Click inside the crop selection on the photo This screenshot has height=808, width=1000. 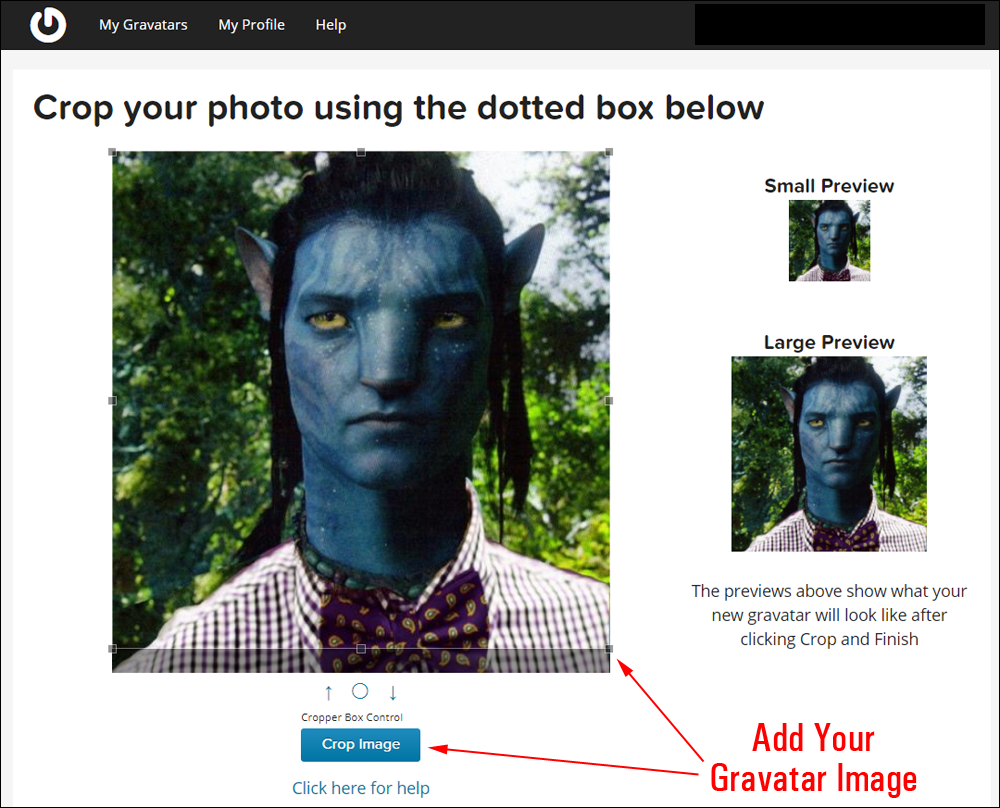coord(361,400)
